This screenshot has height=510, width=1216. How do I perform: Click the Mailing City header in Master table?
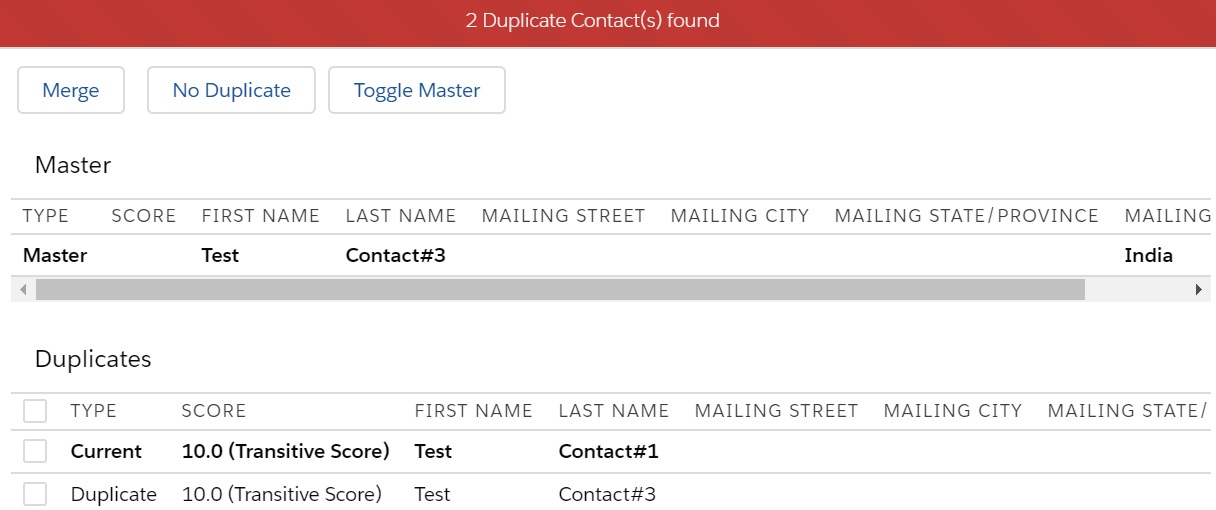pos(739,216)
